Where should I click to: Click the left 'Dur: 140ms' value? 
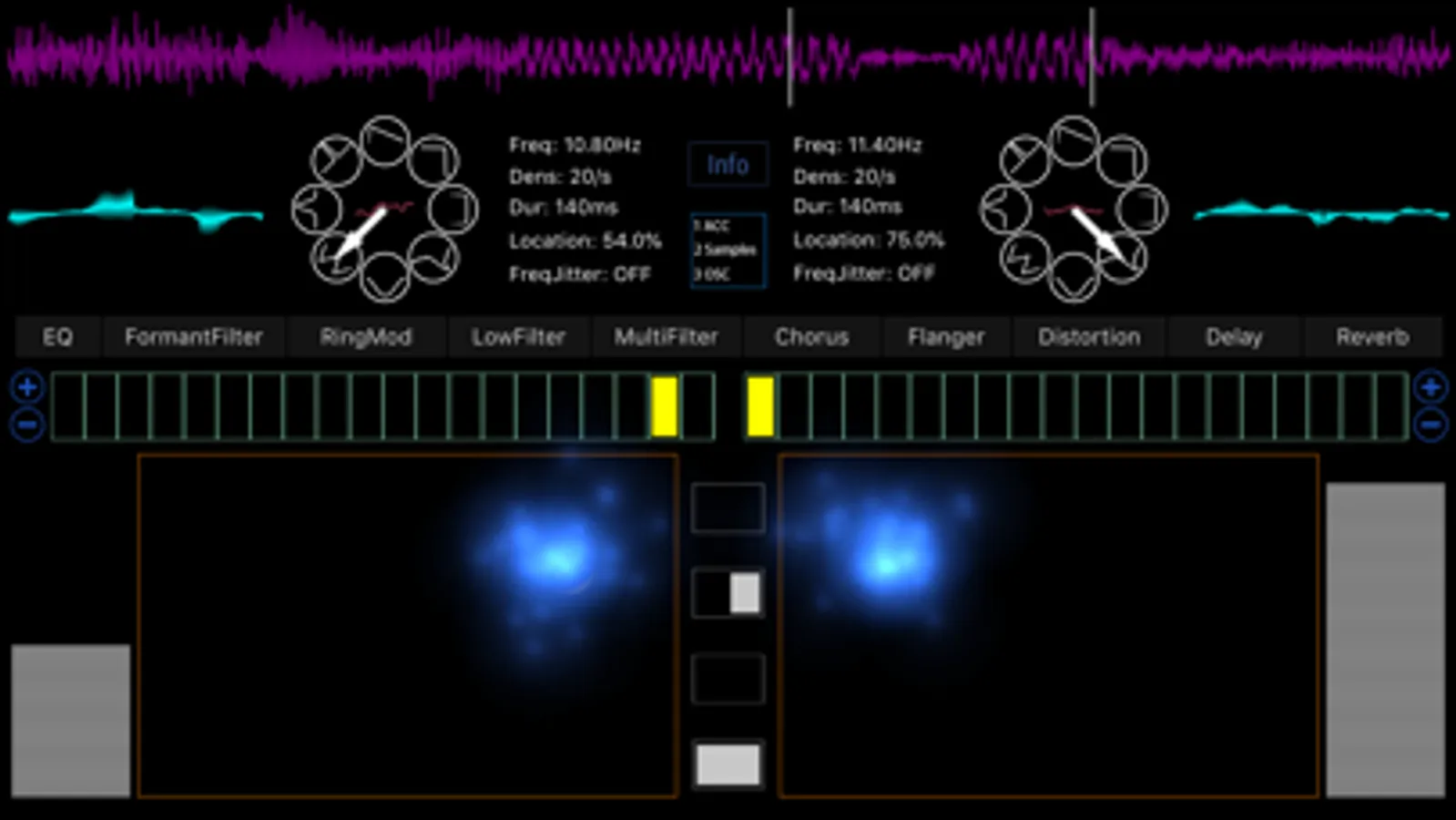tap(564, 208)
